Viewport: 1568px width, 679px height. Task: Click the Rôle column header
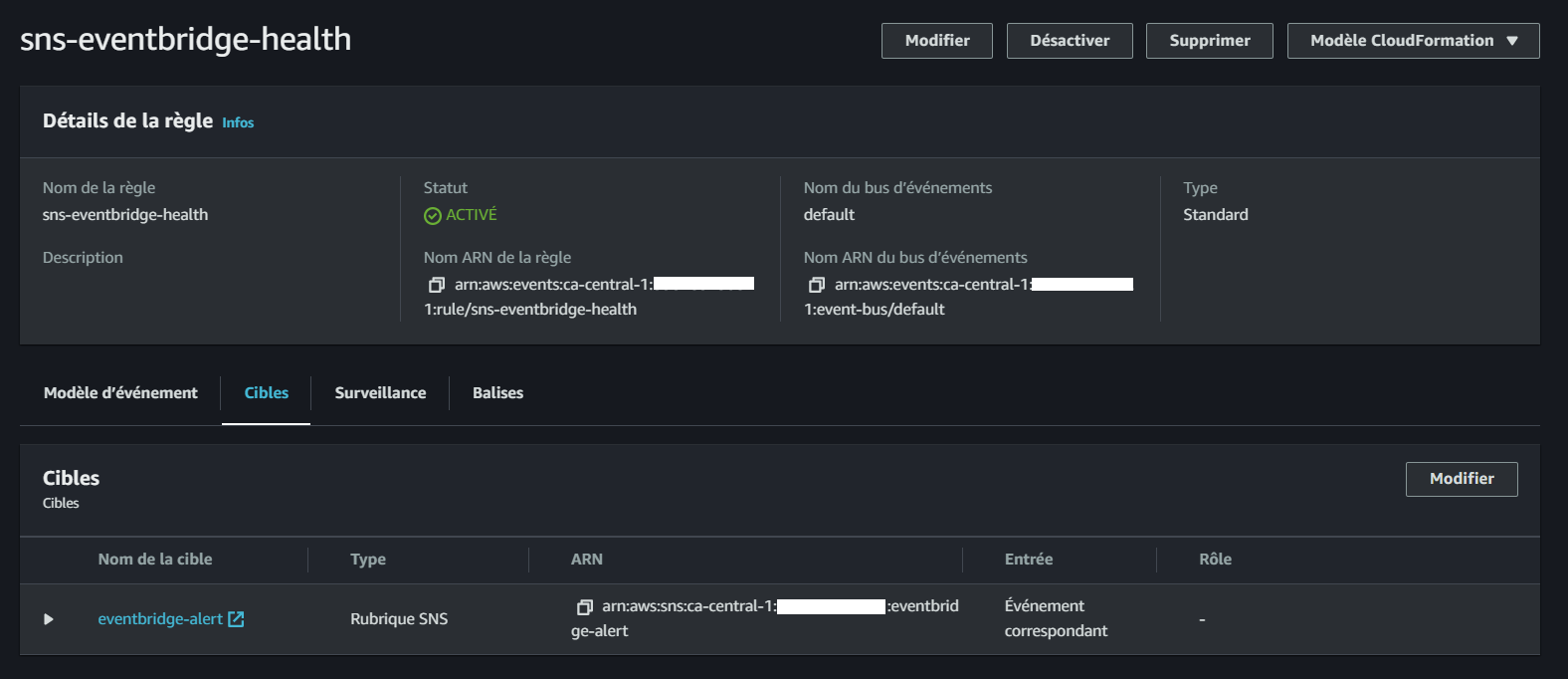[x=1216, y=560]
